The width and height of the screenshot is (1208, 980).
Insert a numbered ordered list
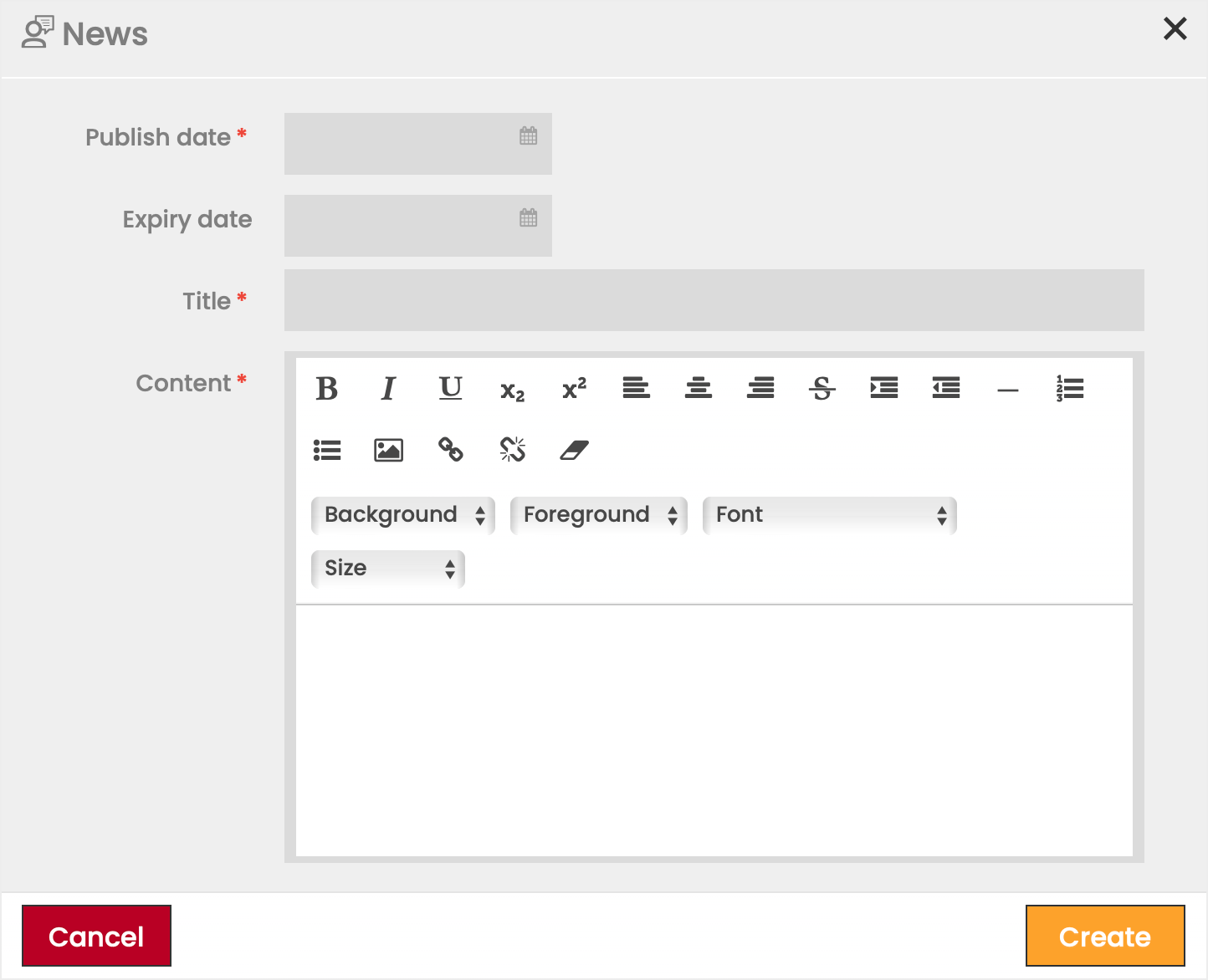(1070, 389)
